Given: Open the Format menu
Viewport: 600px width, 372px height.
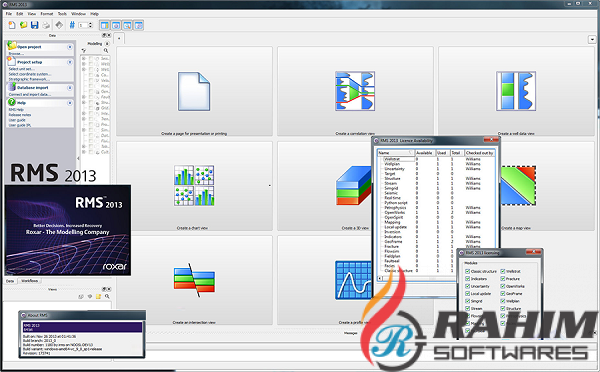Looking at the screenshot, I should click(x=47, y=13).
